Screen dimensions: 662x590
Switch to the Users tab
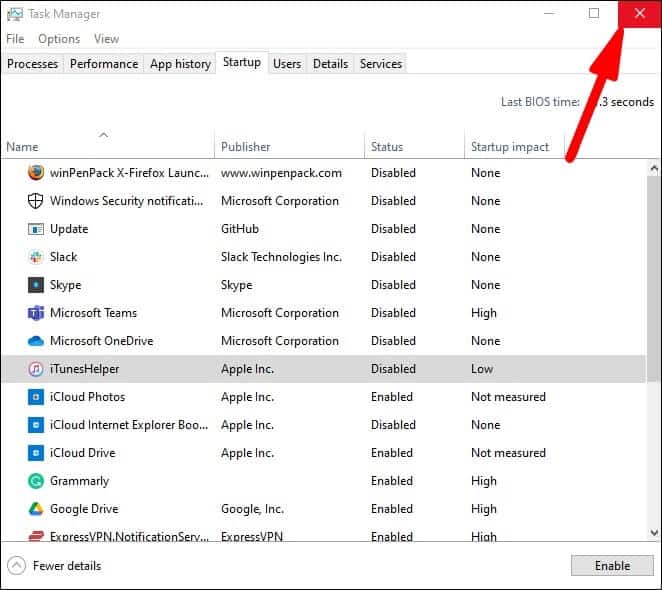287,64
